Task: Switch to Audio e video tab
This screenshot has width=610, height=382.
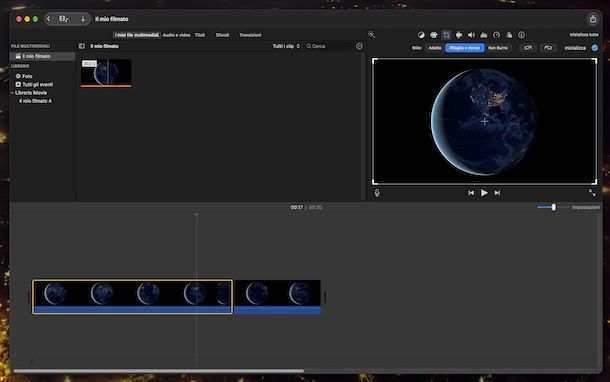Action: [177, 35]
